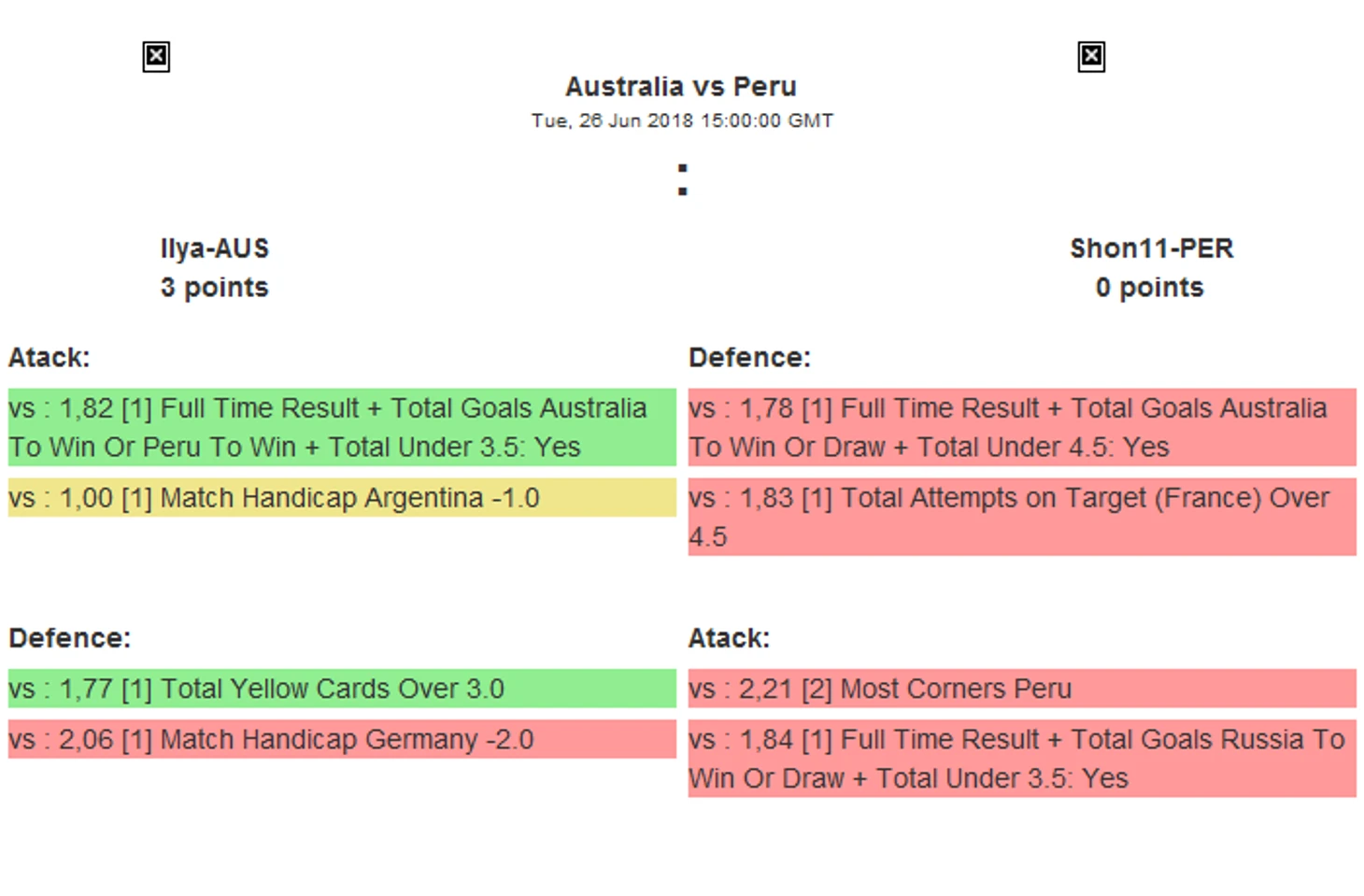Screen dimensions: 1364x896
Task: Click the Atack heading under Ilya-AUS
Action: coord(50,358)
